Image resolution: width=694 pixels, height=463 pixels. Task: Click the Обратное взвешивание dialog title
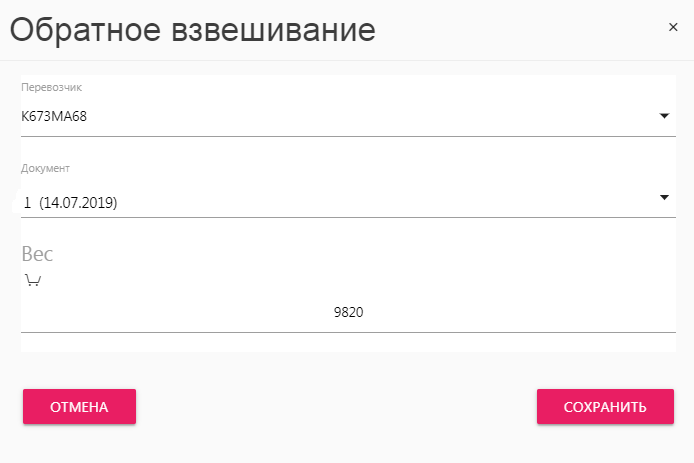193,31
